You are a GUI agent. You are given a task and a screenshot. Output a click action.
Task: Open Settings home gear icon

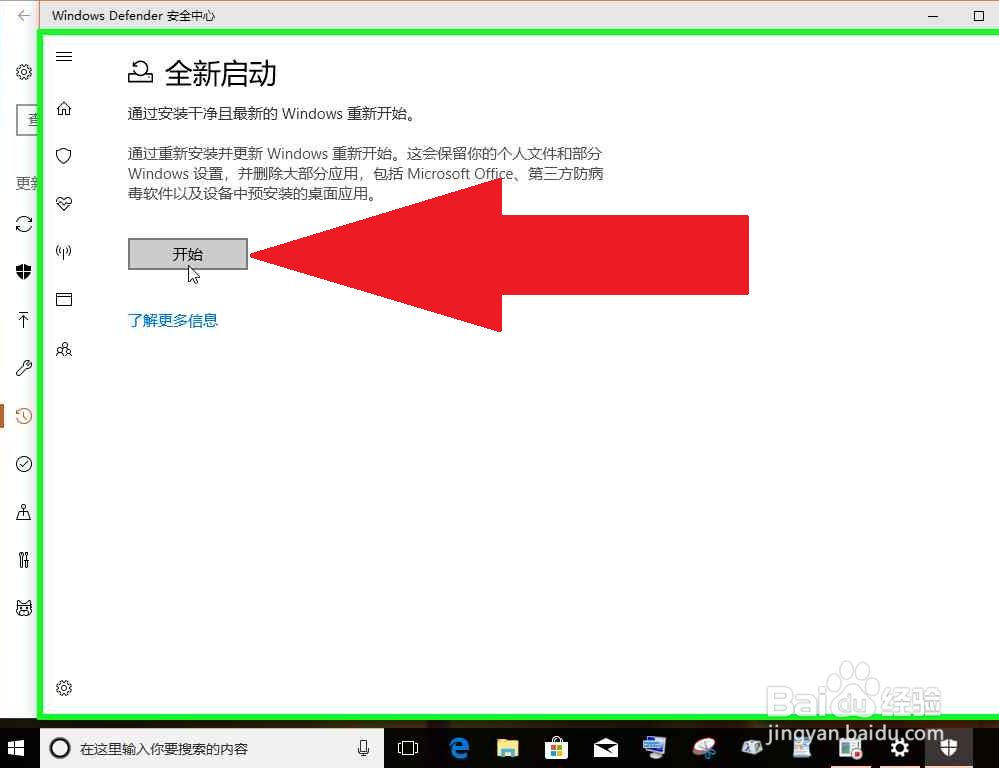click(24, 72)
